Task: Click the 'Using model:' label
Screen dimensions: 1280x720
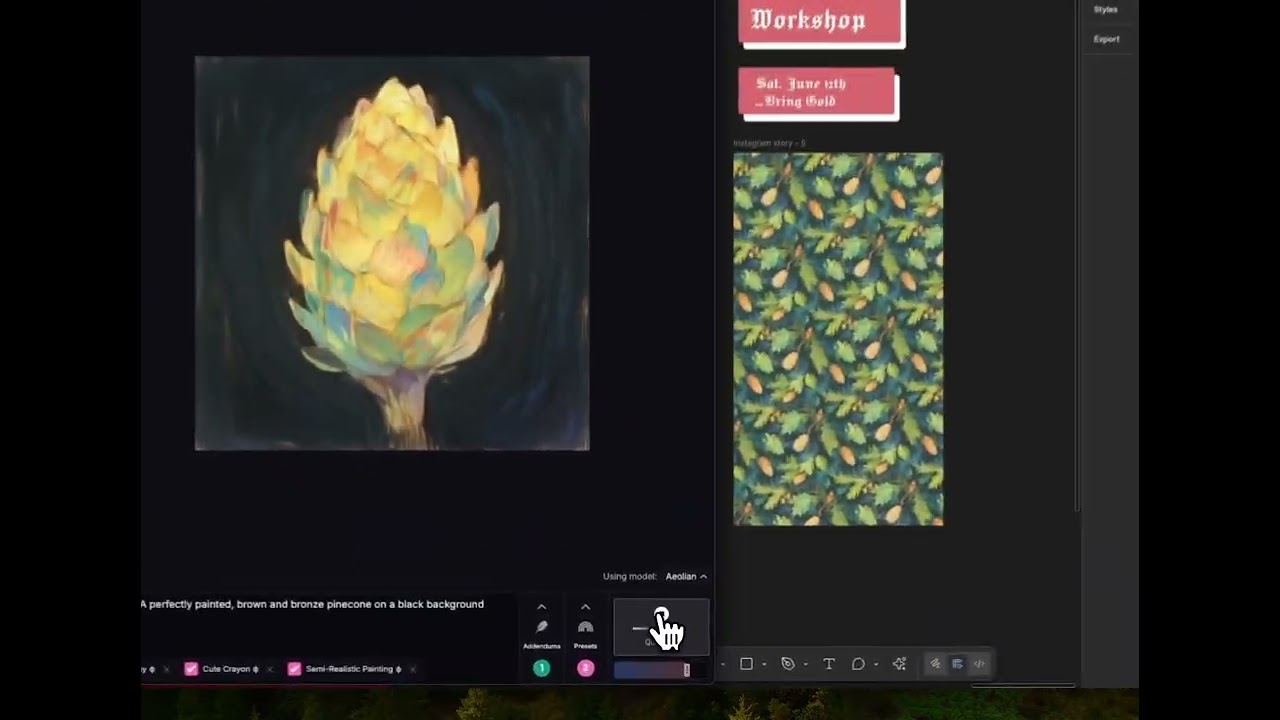Action: (630, 576)
